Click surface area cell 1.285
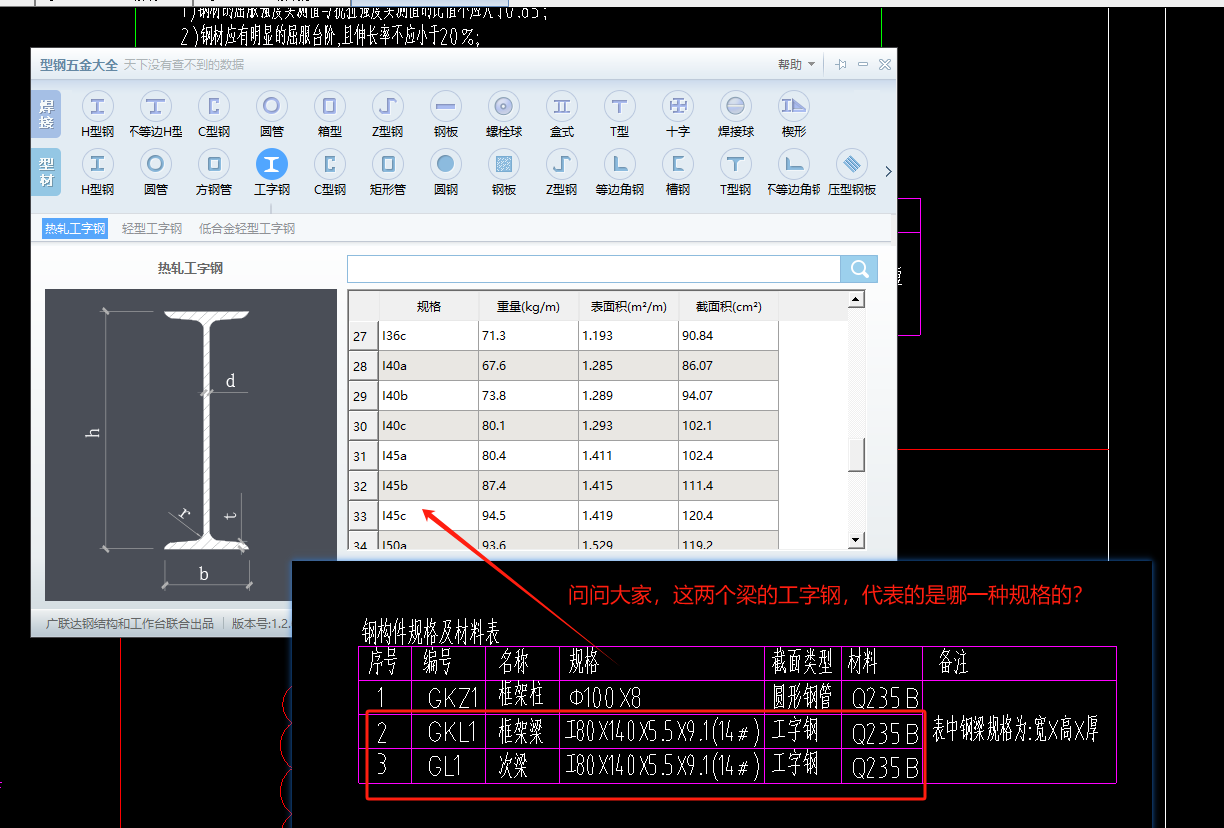 click(628, 366)
